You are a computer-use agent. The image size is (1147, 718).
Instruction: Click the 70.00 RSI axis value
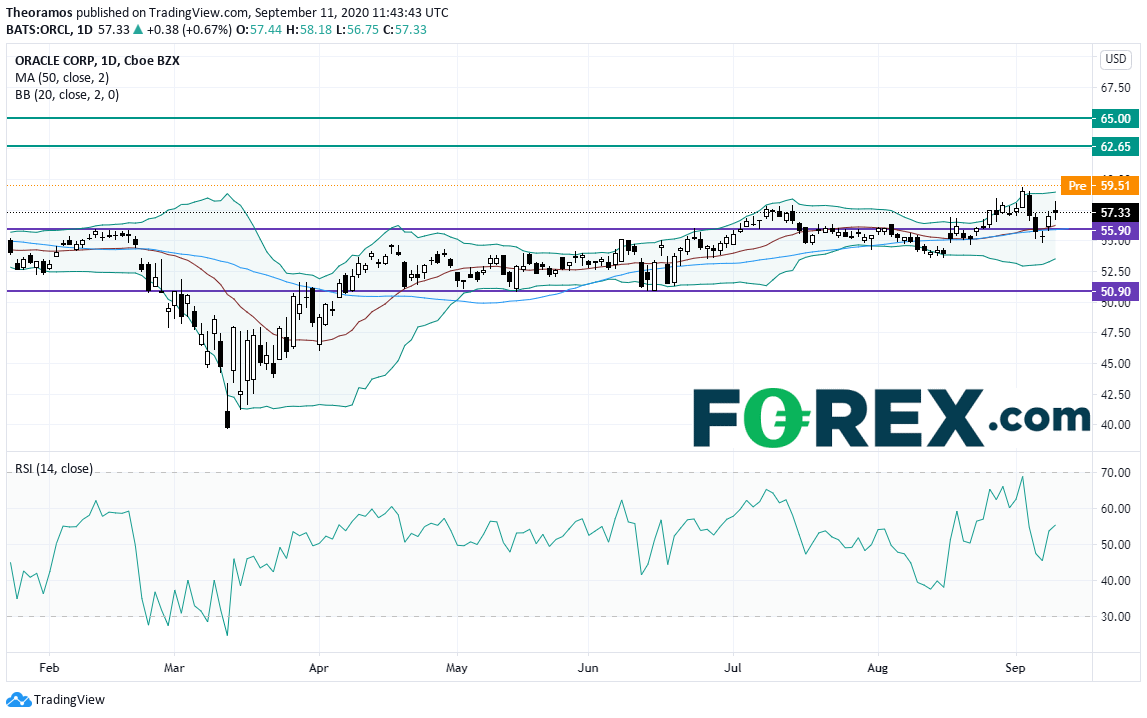tap(1116, 473)
